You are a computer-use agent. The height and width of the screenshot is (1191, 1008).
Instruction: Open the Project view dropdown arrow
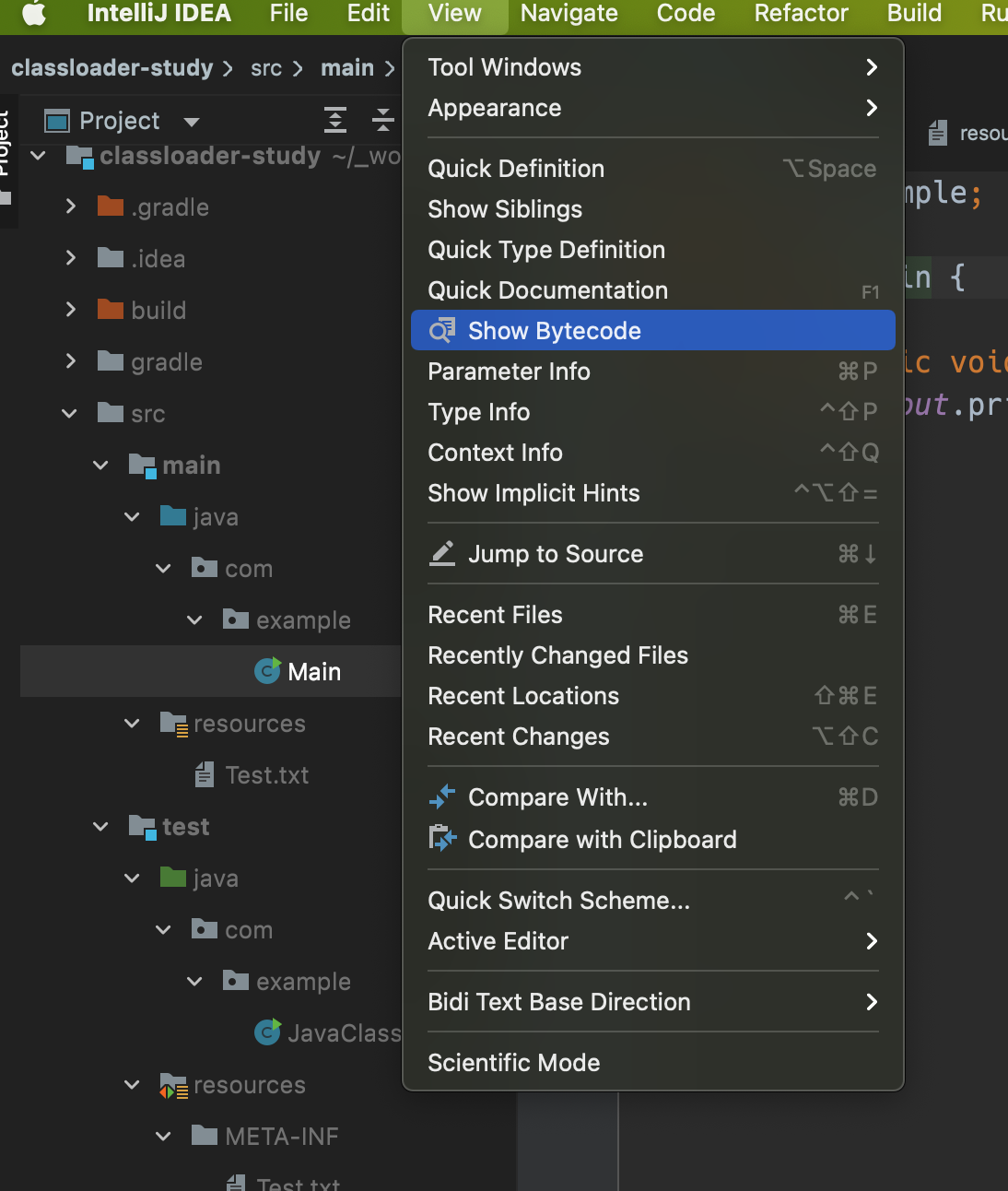[x=192, y=122]
